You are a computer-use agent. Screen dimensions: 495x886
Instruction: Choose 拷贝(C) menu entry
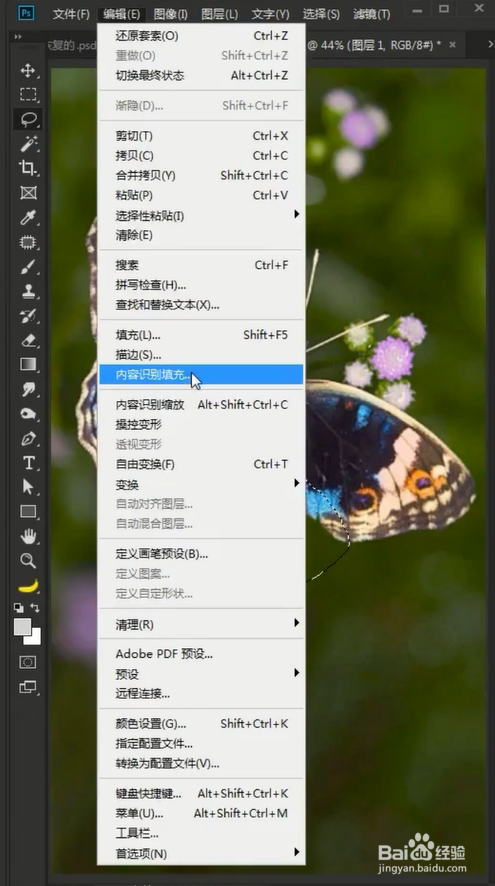tap(201, 155)
